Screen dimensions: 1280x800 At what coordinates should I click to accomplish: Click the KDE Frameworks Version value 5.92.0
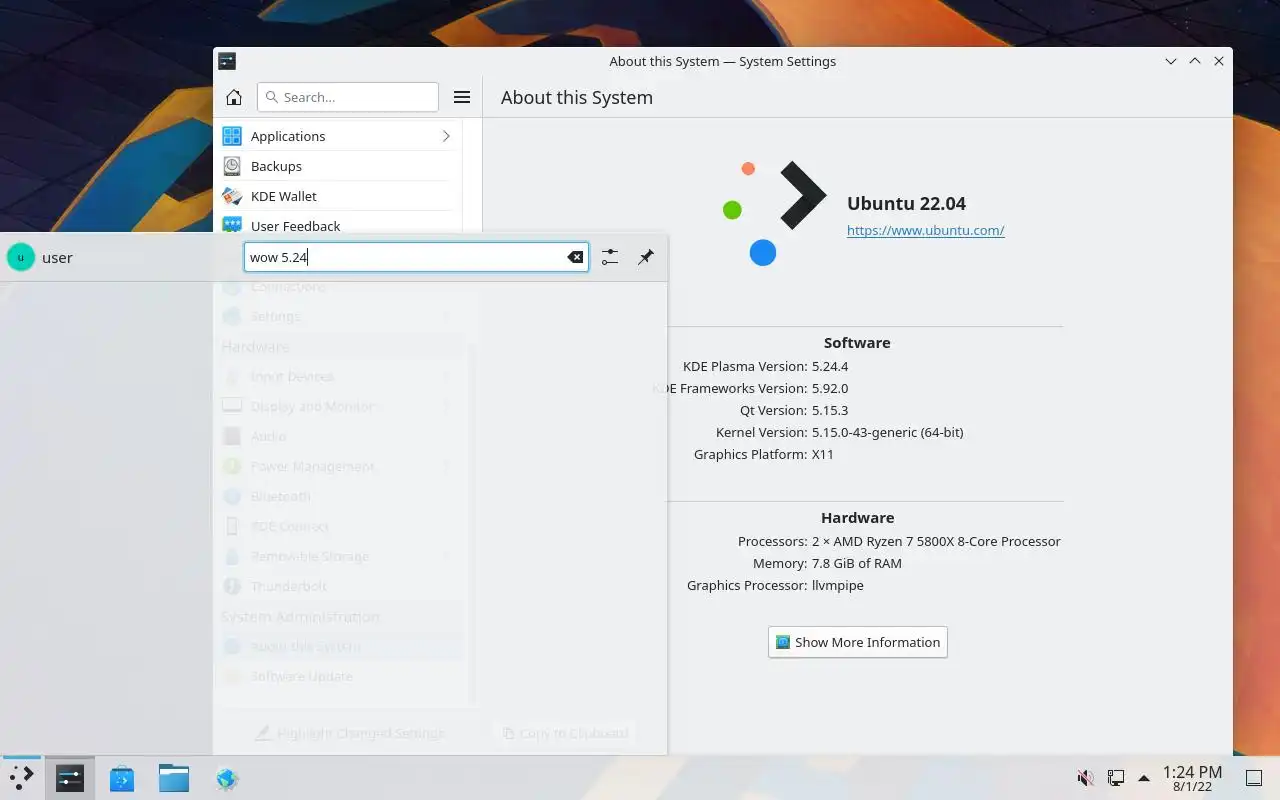pos(830,388)
